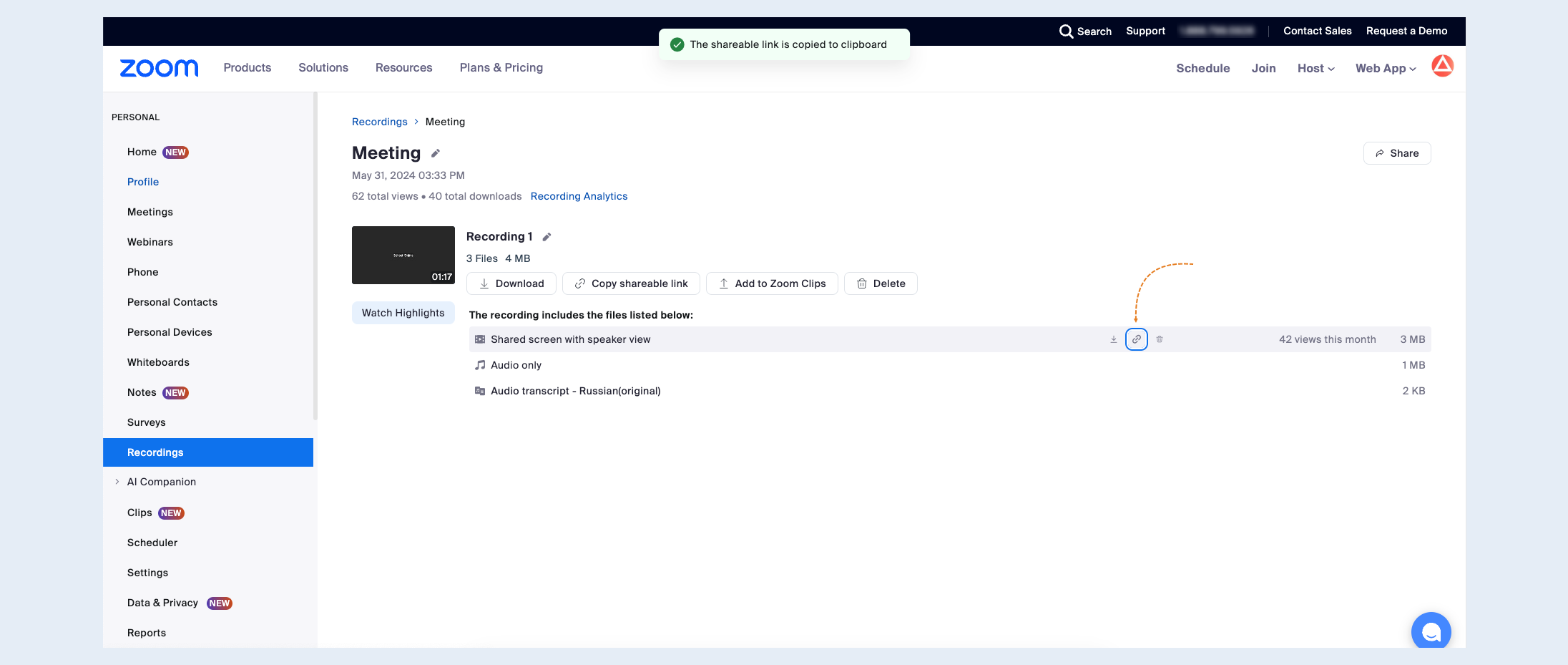The image size is (1568, 665).
Task: Rename Recording 1 using its pencil icon
Action: pyautogui.click(x=547, y=237)
